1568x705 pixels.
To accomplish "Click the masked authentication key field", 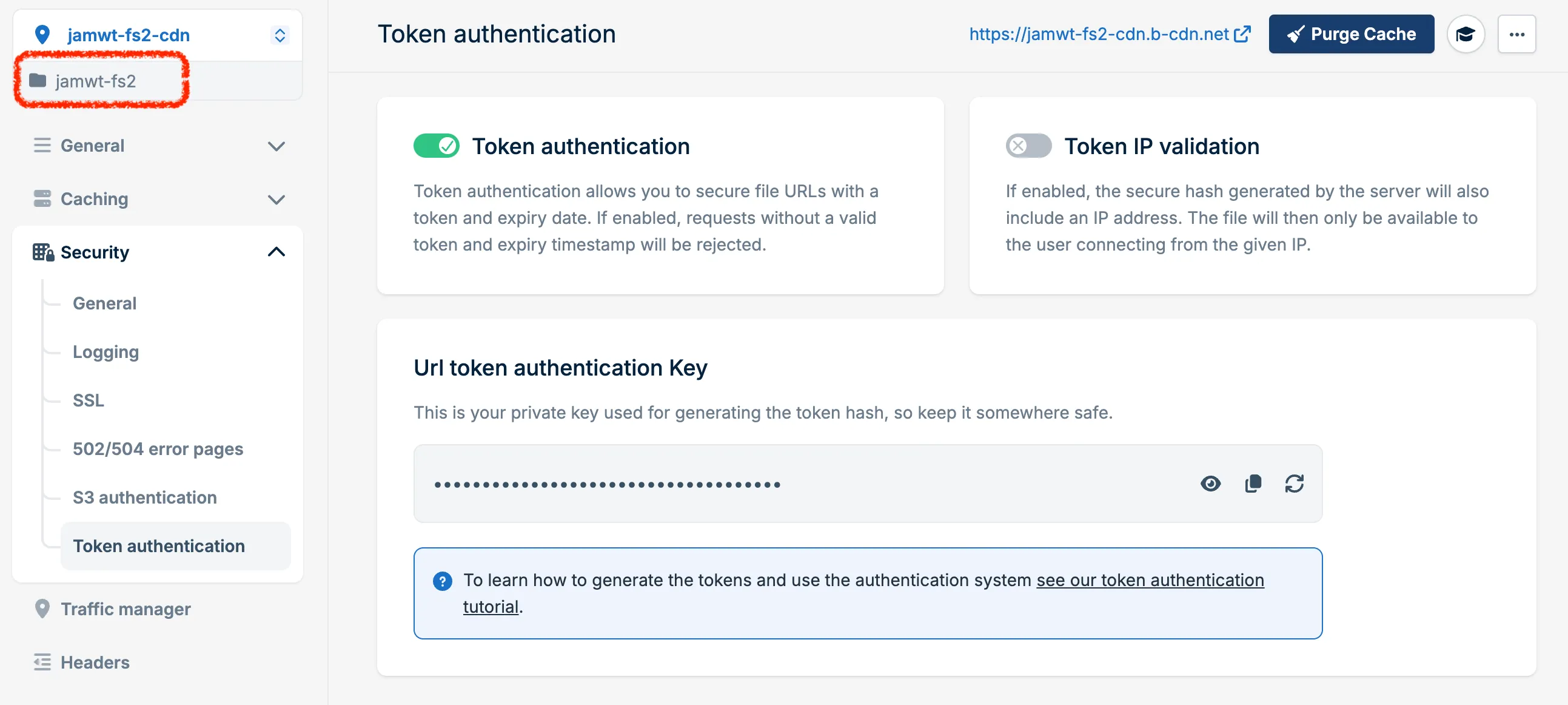I will 609,485.
